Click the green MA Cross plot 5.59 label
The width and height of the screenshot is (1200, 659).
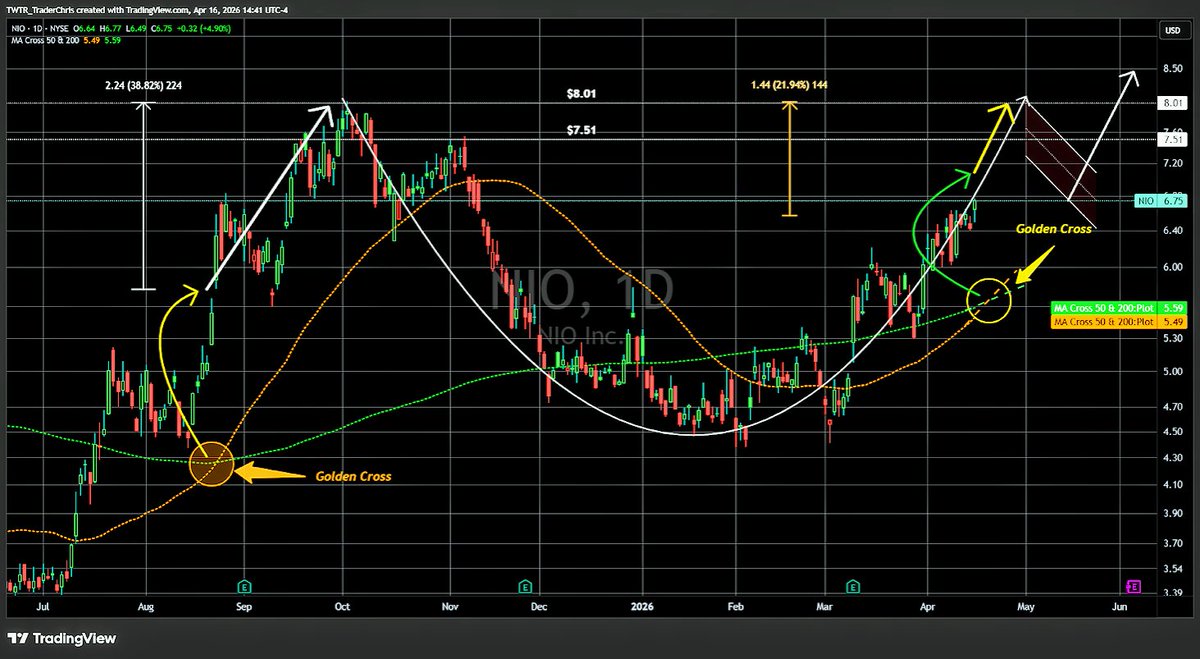tap(1119, 306)
